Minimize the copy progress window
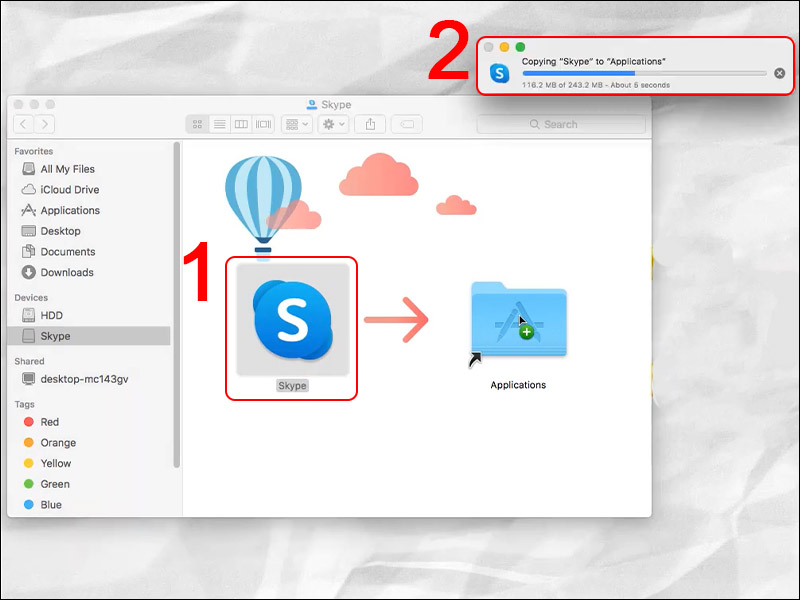Viewport: 800px width, 600px height. (504, 47)
